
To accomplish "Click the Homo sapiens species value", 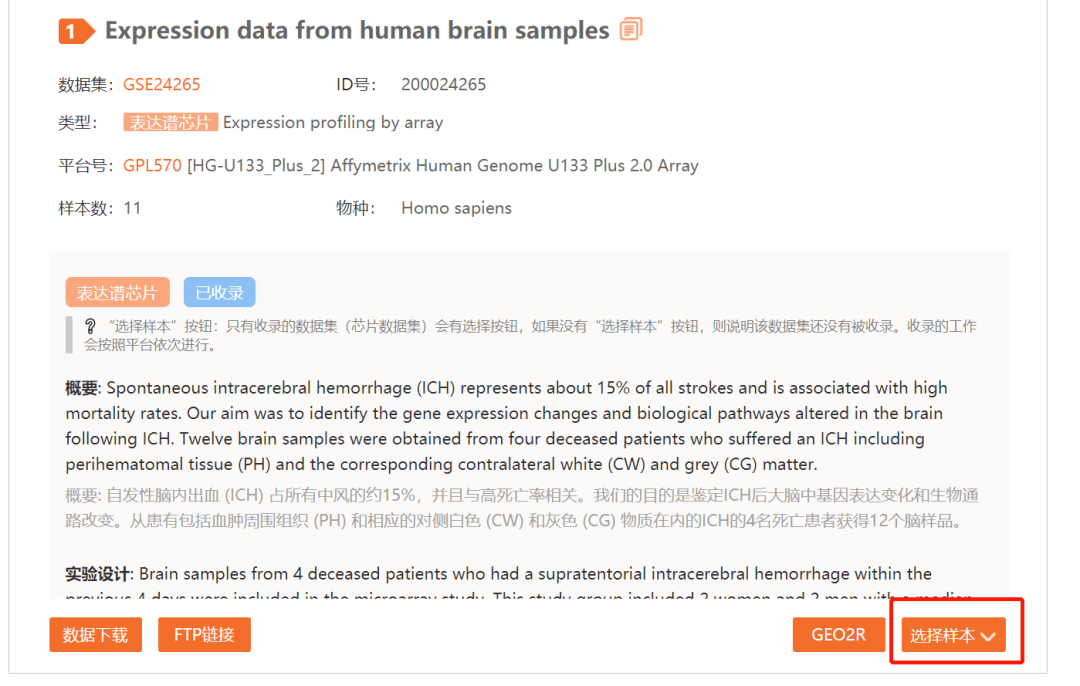I will [x=456, y=208].
